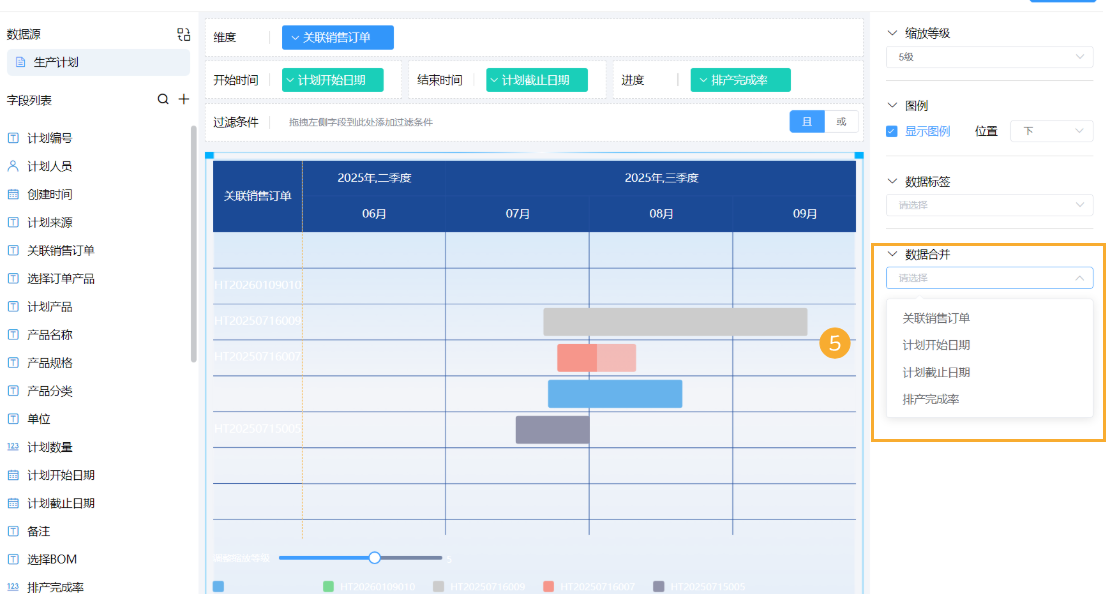Choose 排产完成率 from merge options
This screenshot has height=594, width=1106.
(930, 399)
